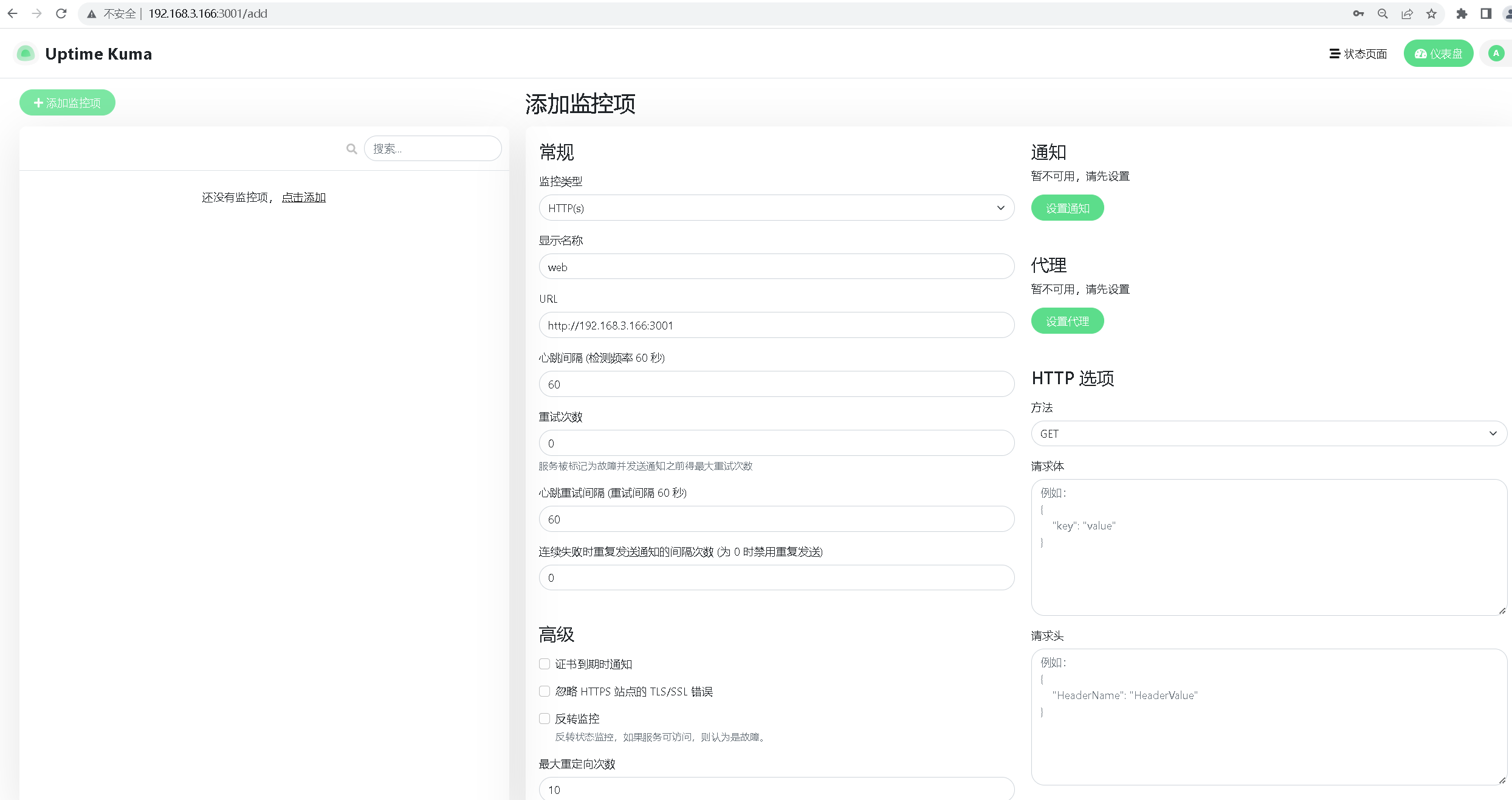Click the bookmark star icon in address bar
Image resolution: width=1512 pixels, height=800 pixels.
coord(1432,13)
